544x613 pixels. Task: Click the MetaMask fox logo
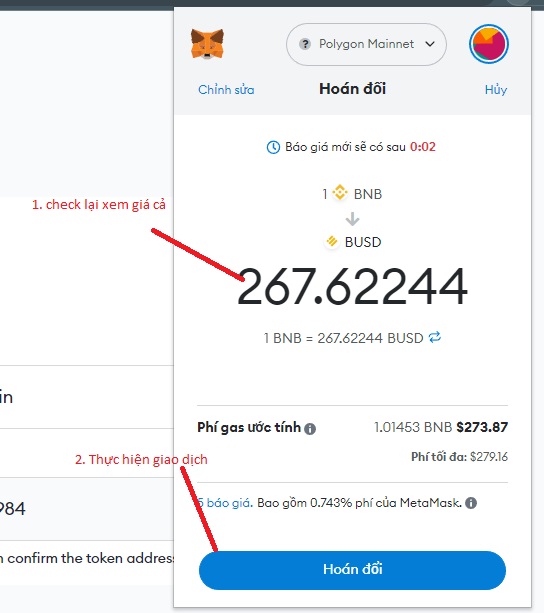(x=207, y=44)
